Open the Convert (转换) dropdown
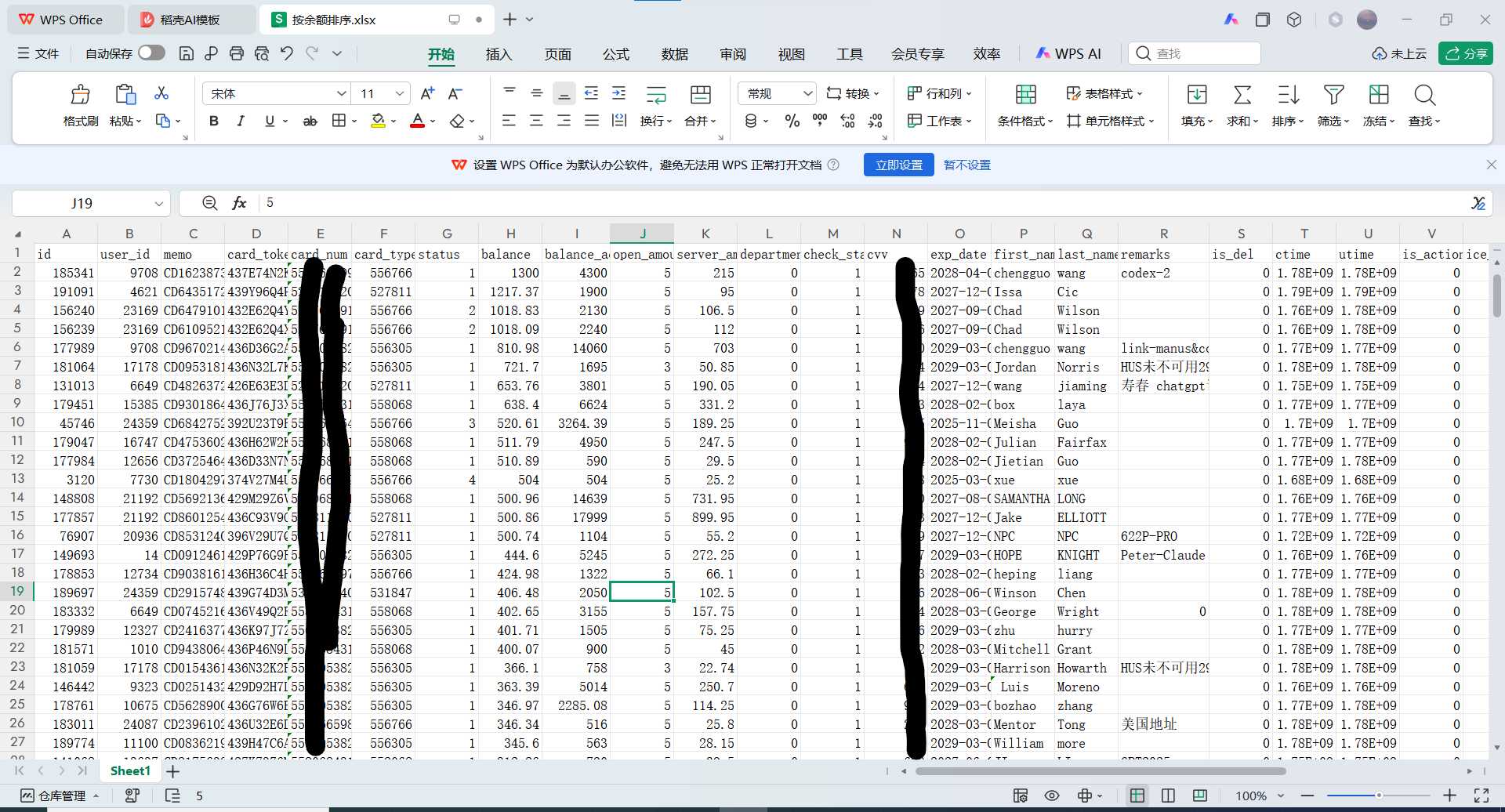 (853, 93)
